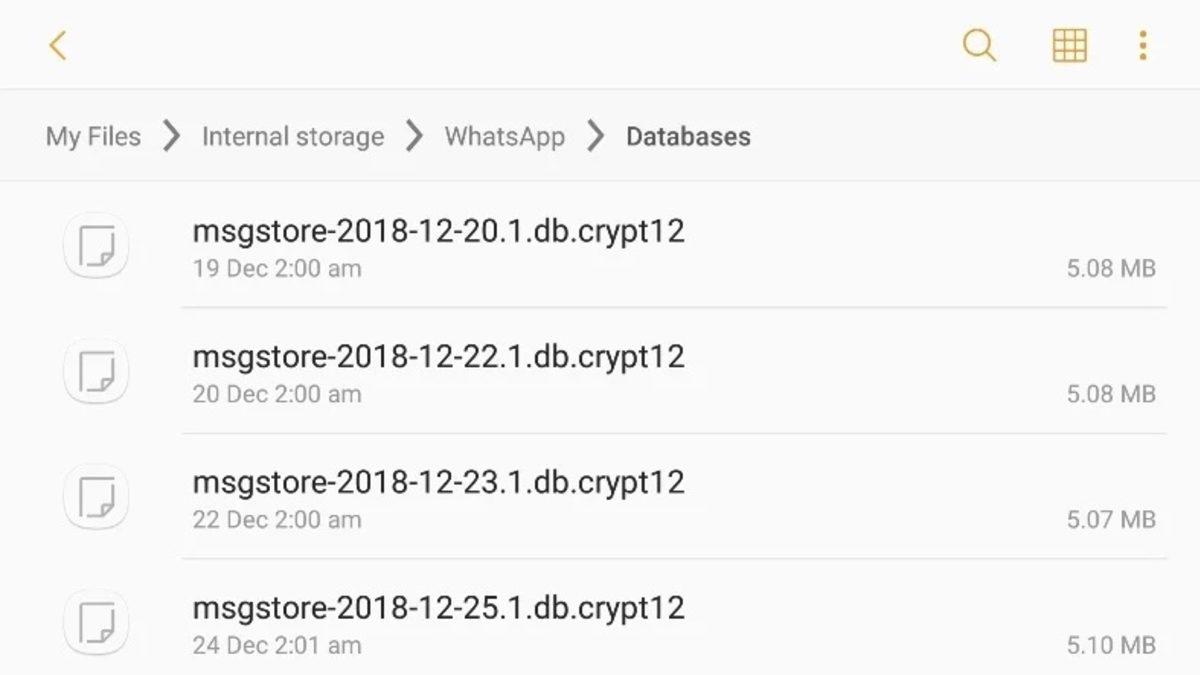Image resolution: width=1200 pixels, height=675 pixels.
Task: Tap the file icon beside msgstore-2018-12-20
Action: [x=96, y=245]
